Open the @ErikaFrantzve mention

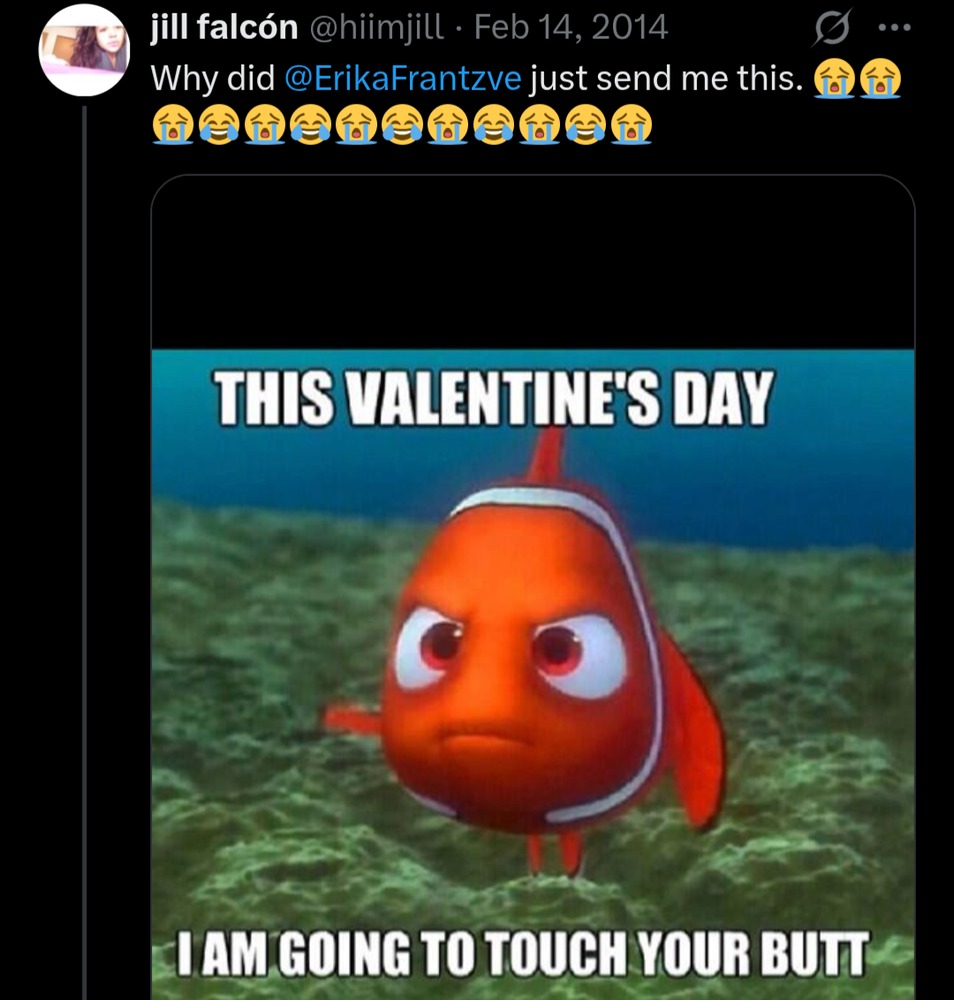pyautogui.click(x=402, y=79)
